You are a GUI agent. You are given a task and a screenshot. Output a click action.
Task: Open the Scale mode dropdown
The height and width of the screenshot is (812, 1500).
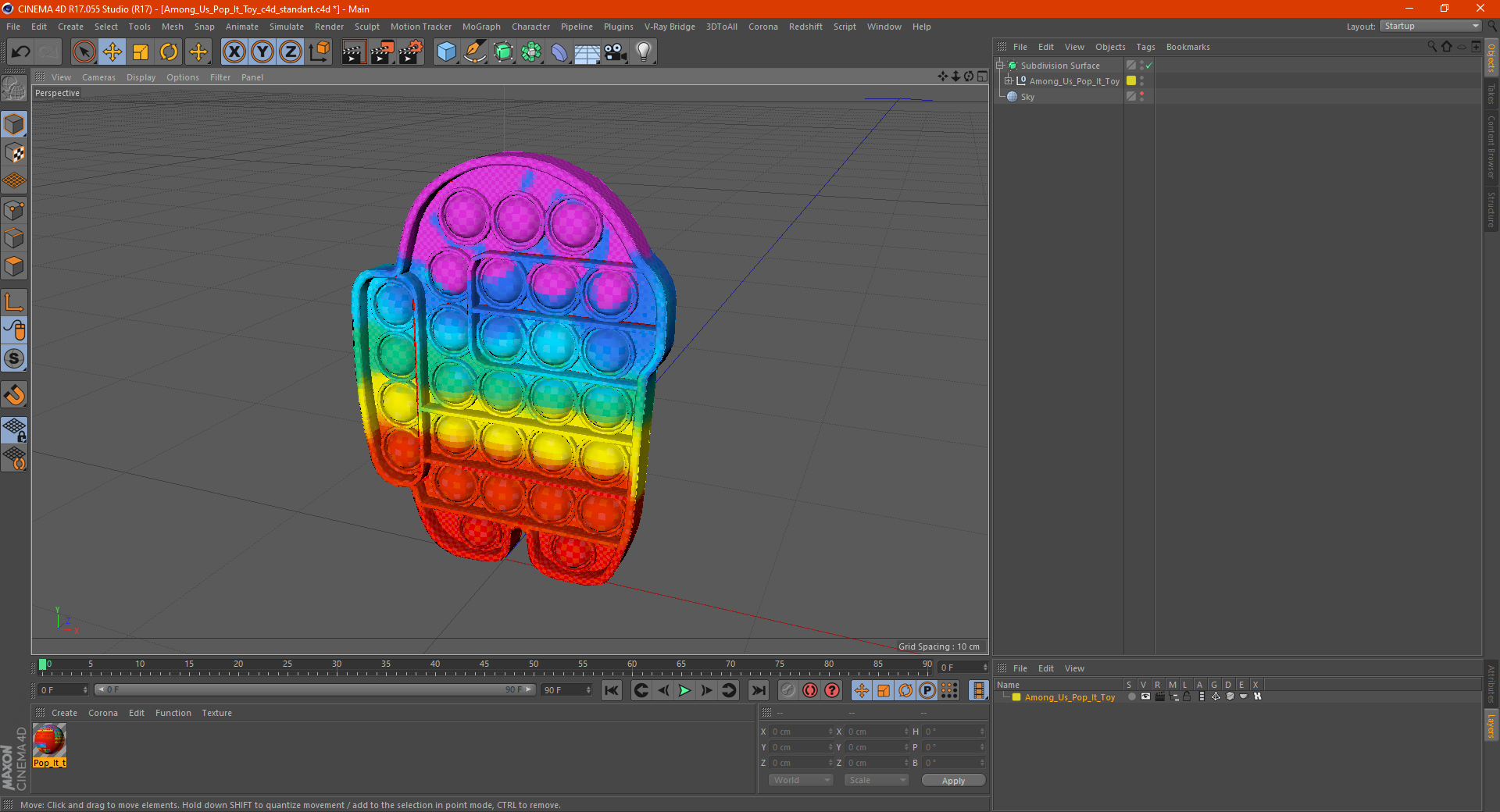[877, 780]
